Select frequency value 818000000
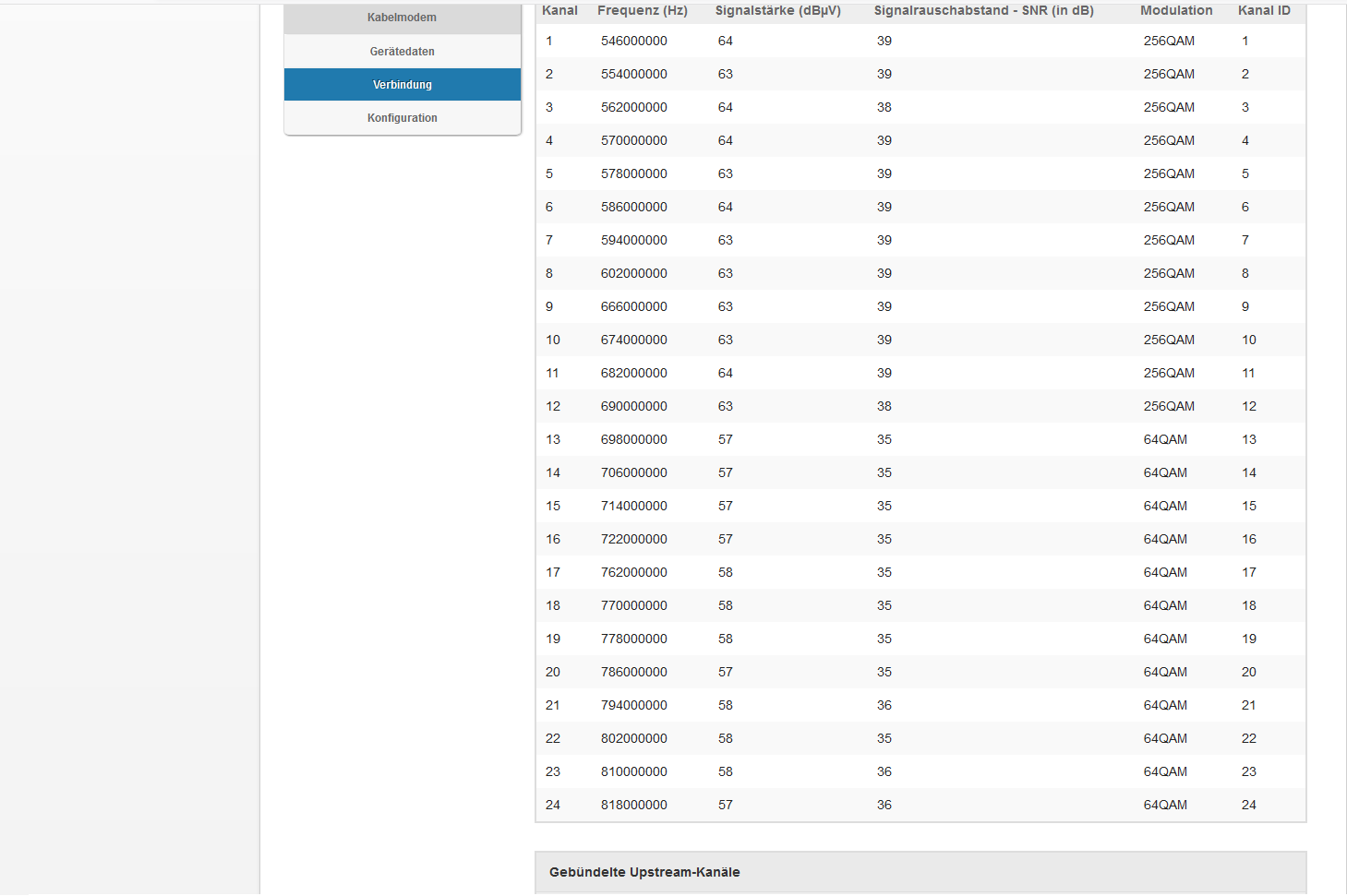 [x=634, y=805]
